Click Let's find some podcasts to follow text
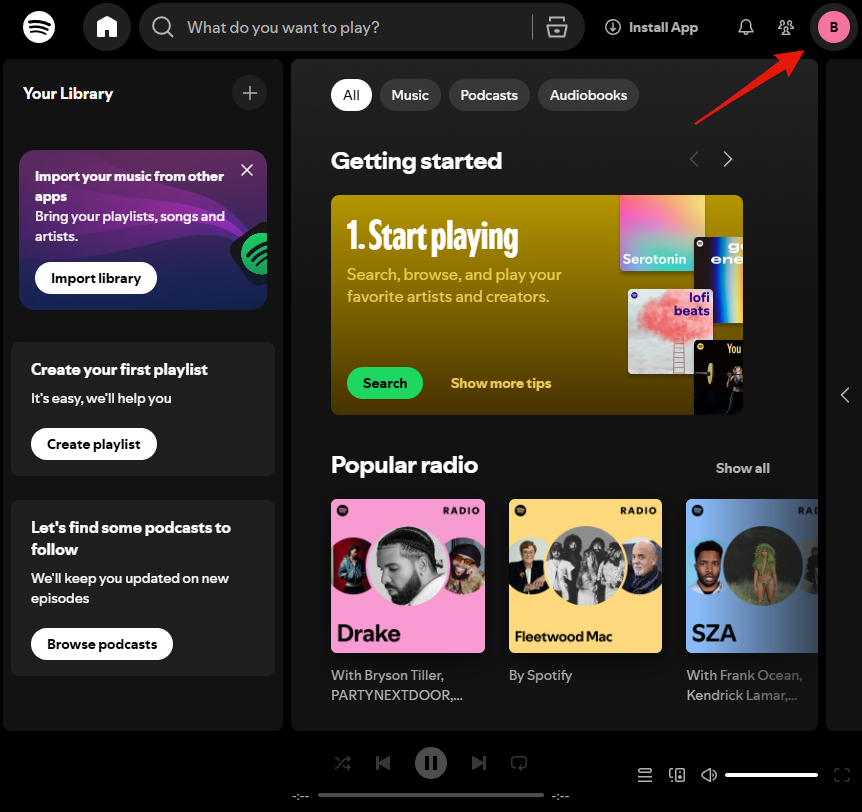862x812 pixels. 131,538
